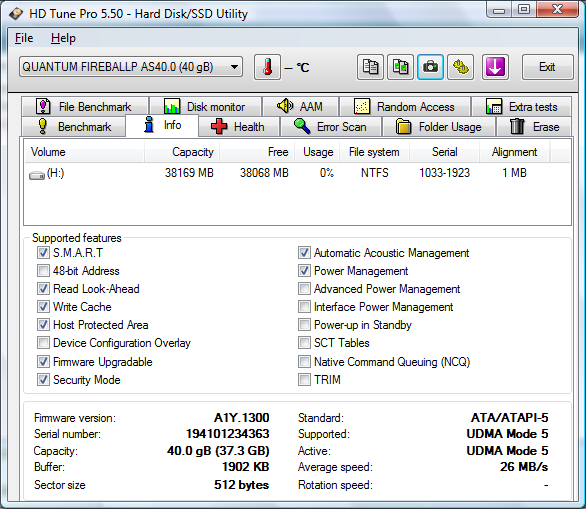Toggle the Read Look-Ahead checkbox

point(43,289)
